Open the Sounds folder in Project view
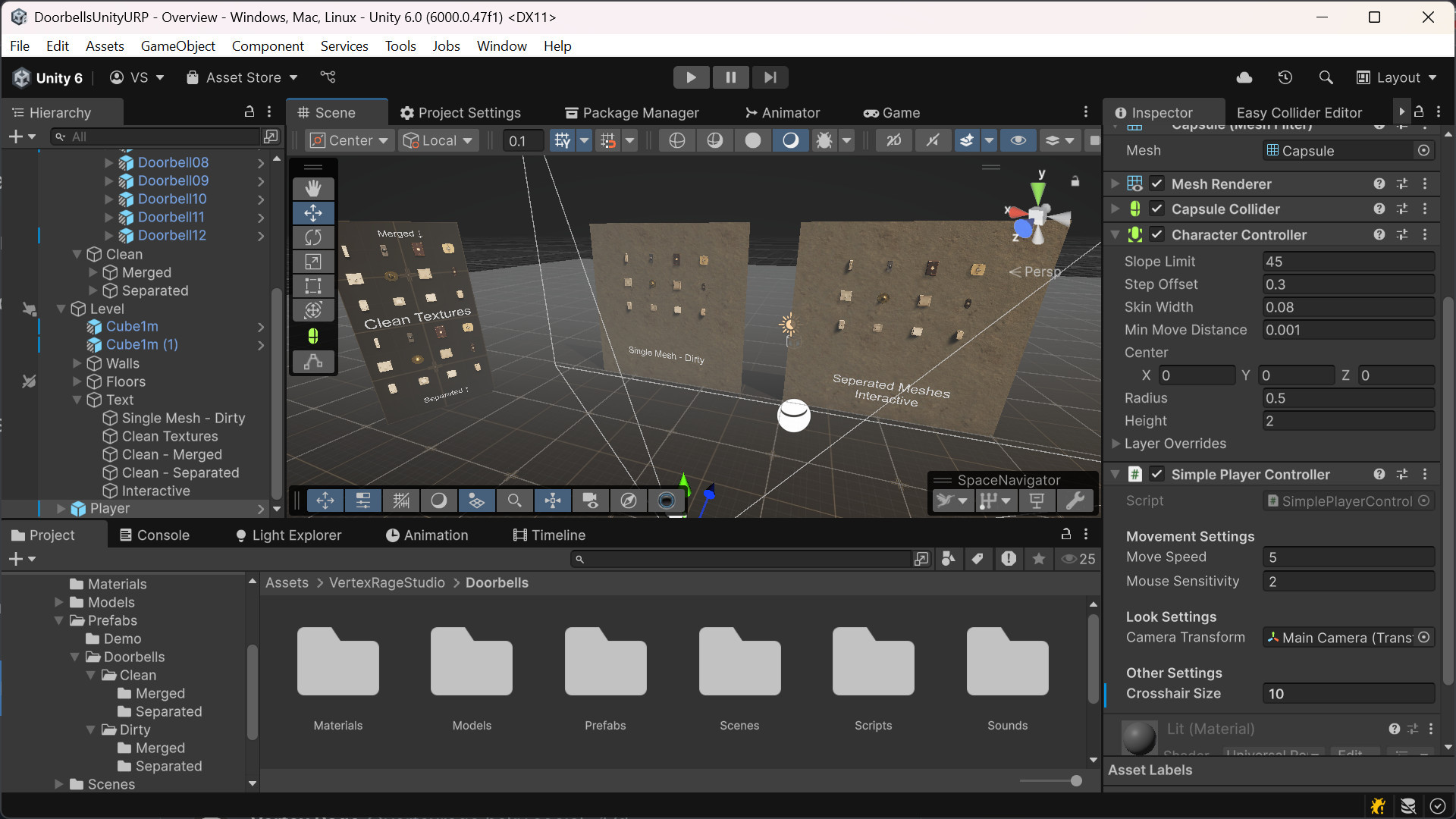The image size is (1456, 819). pyautogui.click(x=1007, y=662)
